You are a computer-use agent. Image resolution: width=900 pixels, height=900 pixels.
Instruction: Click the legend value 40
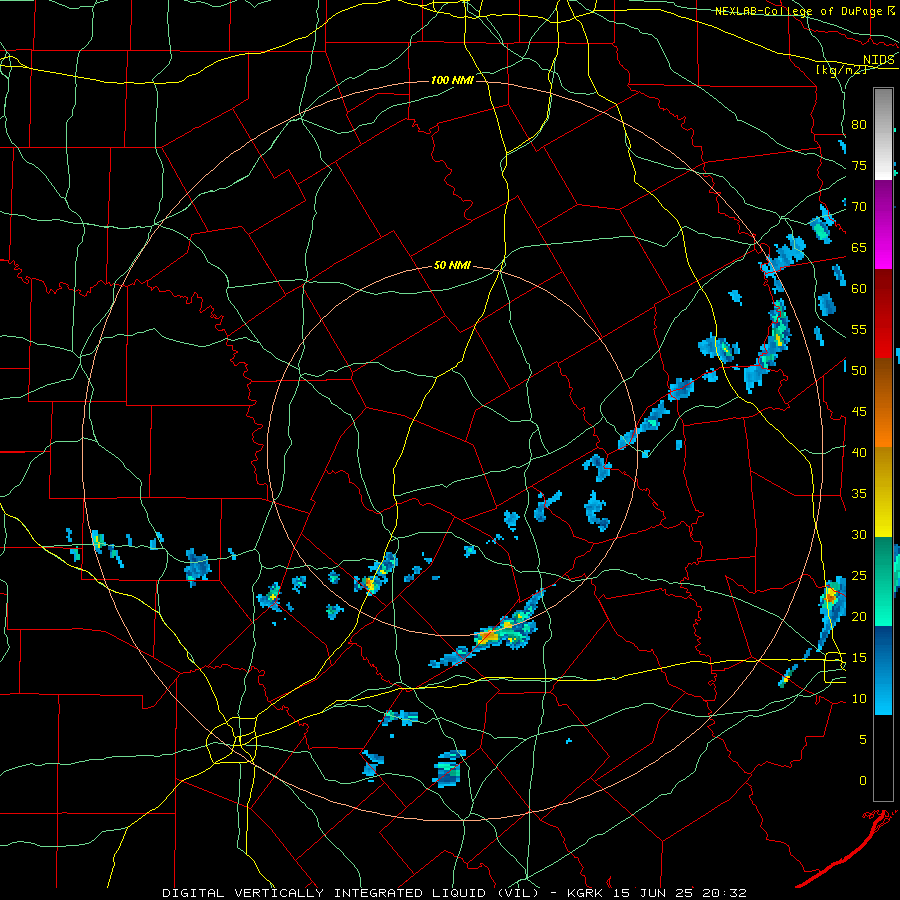[x=859, y=452]
